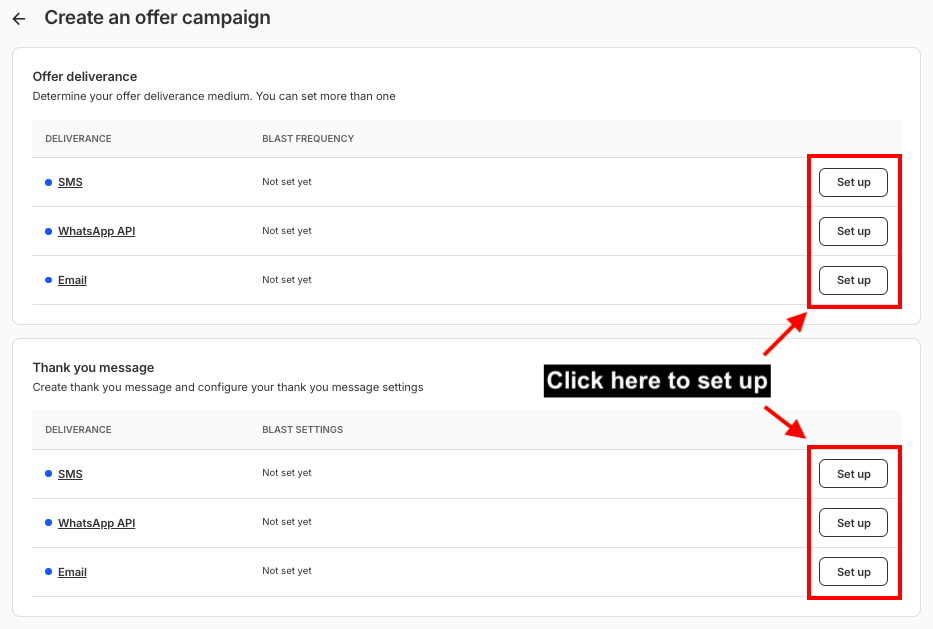Image resolution: width=933 pixels, height=629 pixels.
Task: Set up SMS thank you message
Action: click(853, 474)
